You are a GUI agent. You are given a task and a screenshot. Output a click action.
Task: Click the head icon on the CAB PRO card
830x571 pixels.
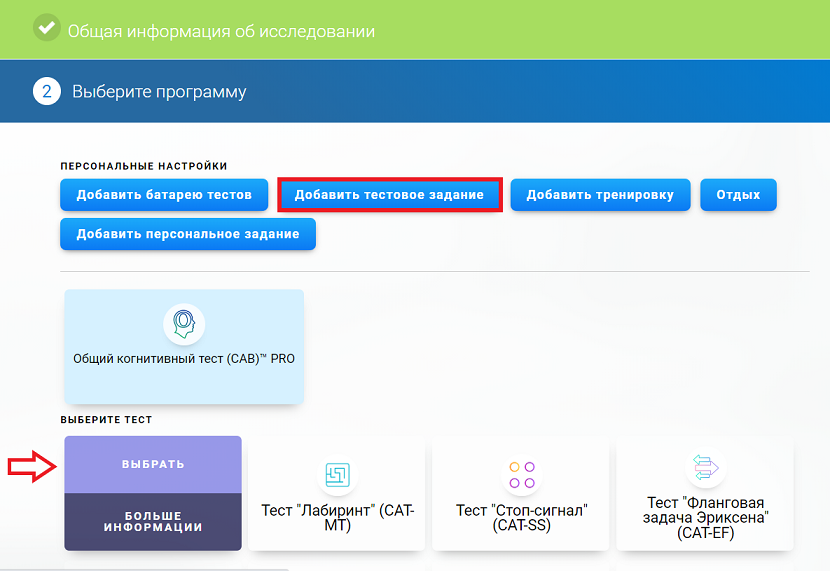184,324
